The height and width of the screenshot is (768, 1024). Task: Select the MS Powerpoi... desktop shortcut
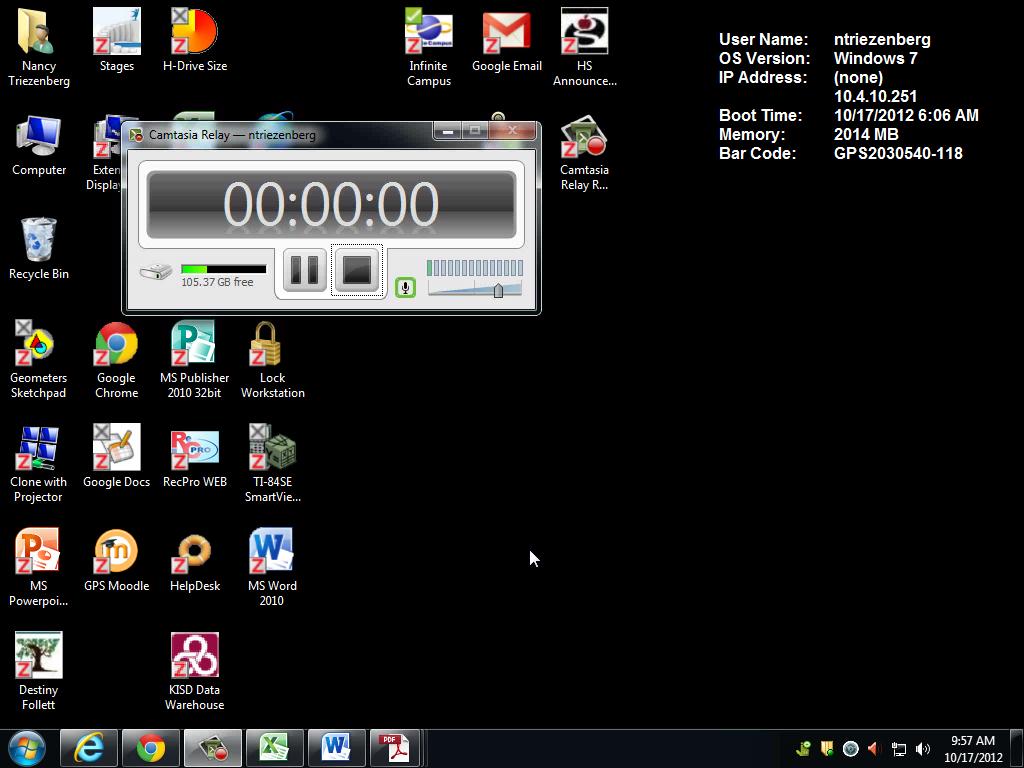pyautogui.click(x=39, y=567)
